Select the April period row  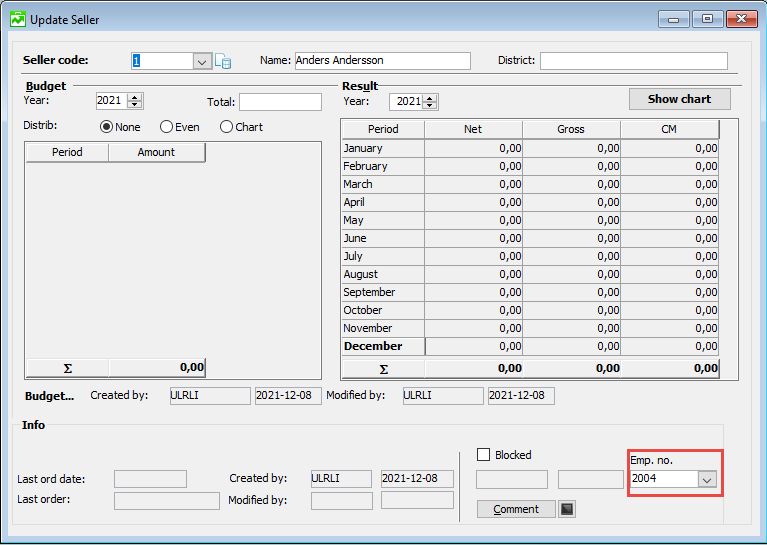coord(530,202)
